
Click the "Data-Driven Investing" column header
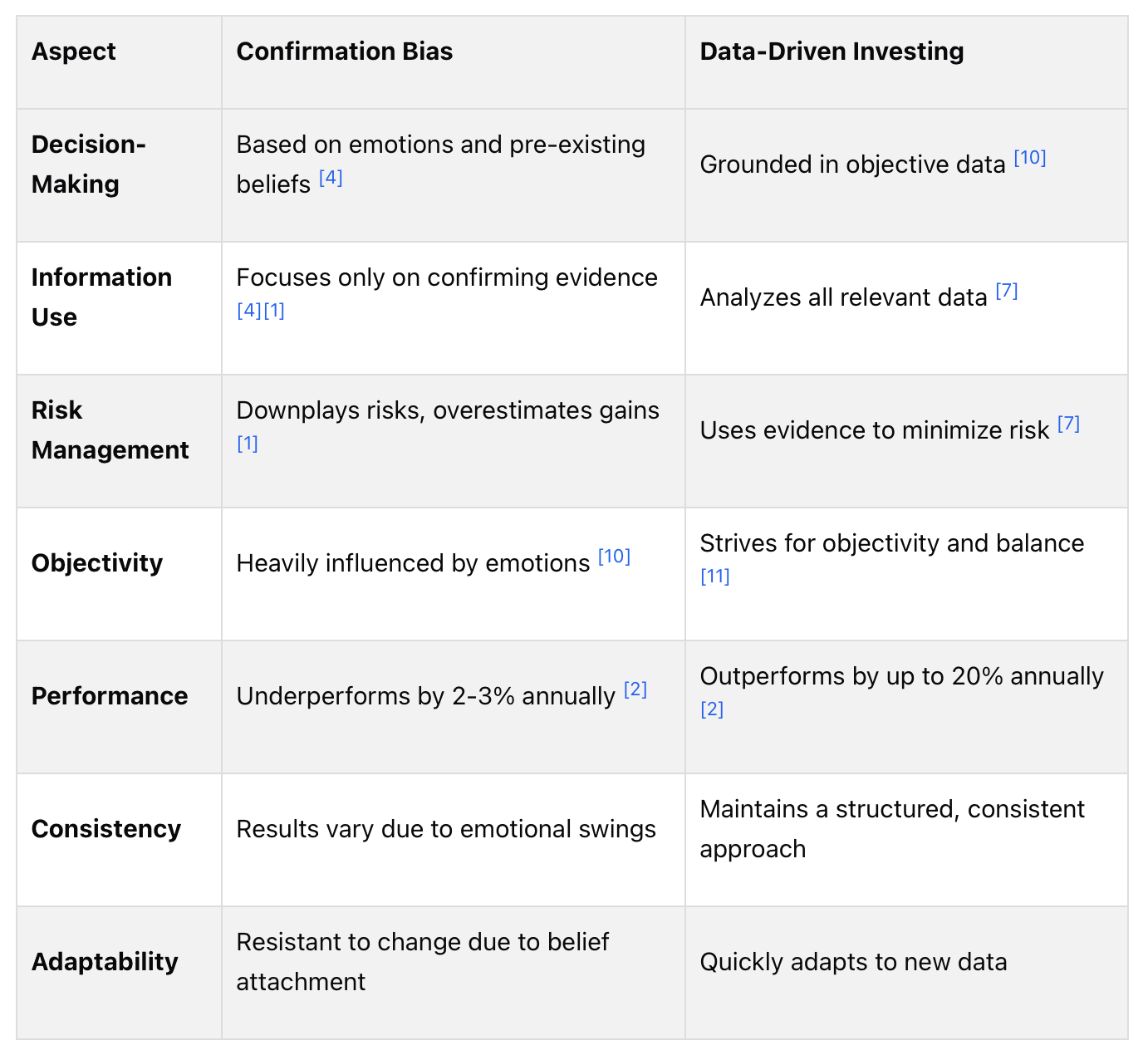point(832,52)
